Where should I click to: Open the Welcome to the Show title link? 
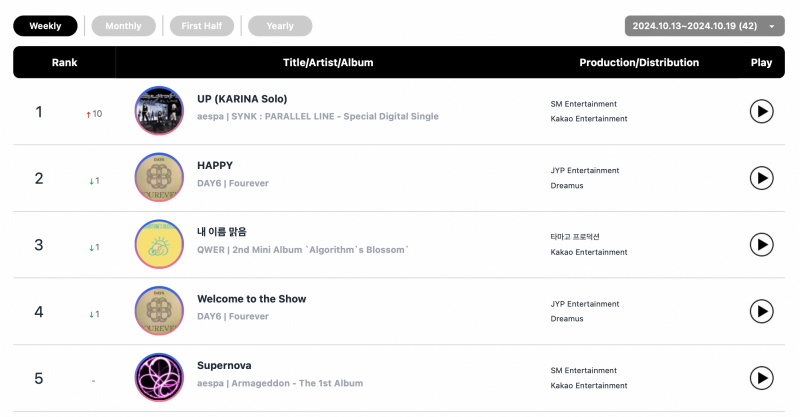(252, 299)
